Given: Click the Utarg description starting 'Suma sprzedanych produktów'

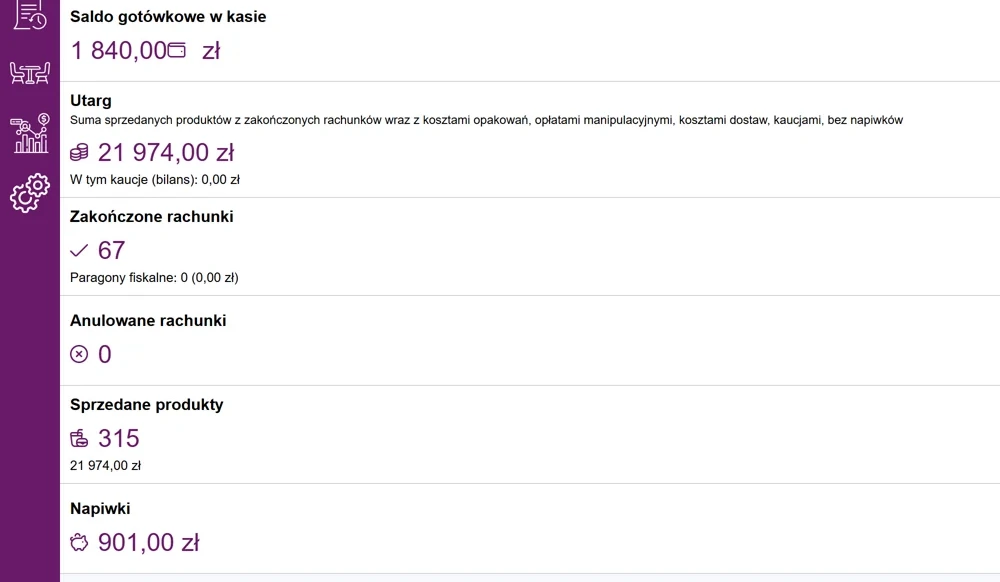Looking at the screenshot, I should click(487, 120).
